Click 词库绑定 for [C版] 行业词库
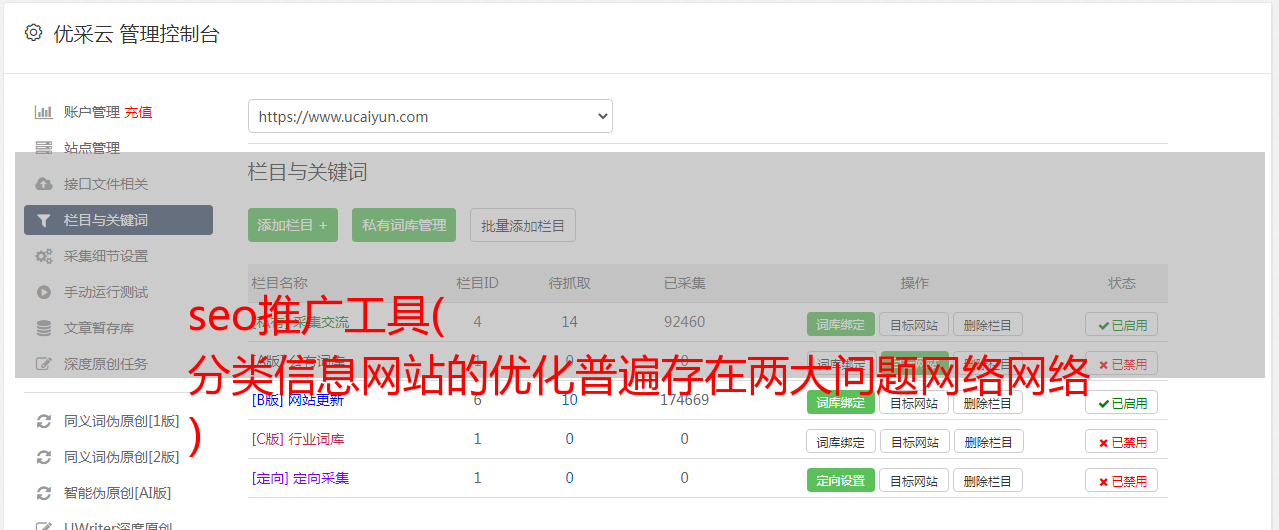The image size is (1279, 530). tap(840, 441)
